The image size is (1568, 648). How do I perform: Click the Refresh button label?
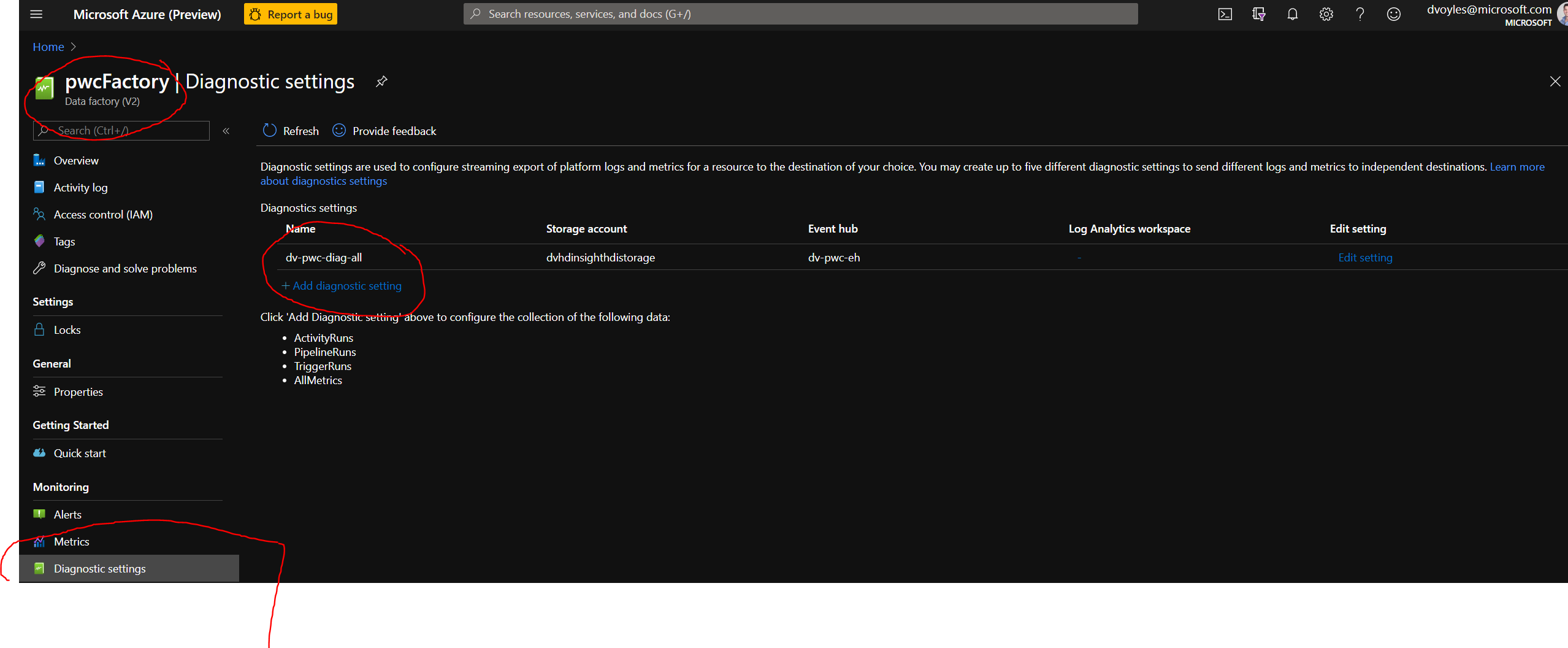coord(300,131)
